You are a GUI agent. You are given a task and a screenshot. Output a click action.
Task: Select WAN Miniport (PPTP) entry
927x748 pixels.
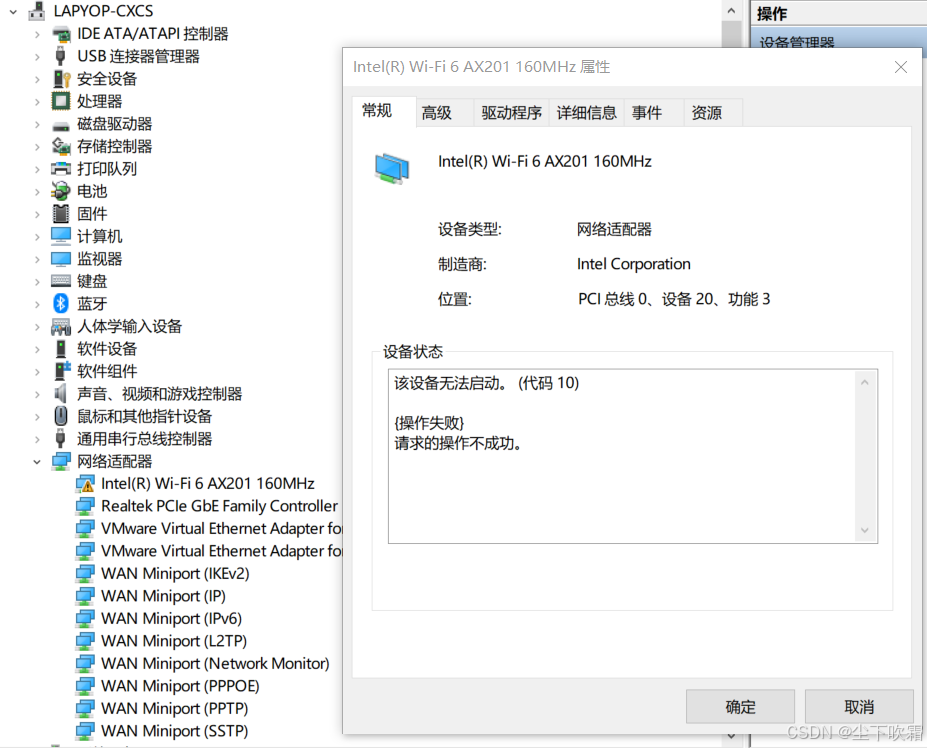(174, 708)
